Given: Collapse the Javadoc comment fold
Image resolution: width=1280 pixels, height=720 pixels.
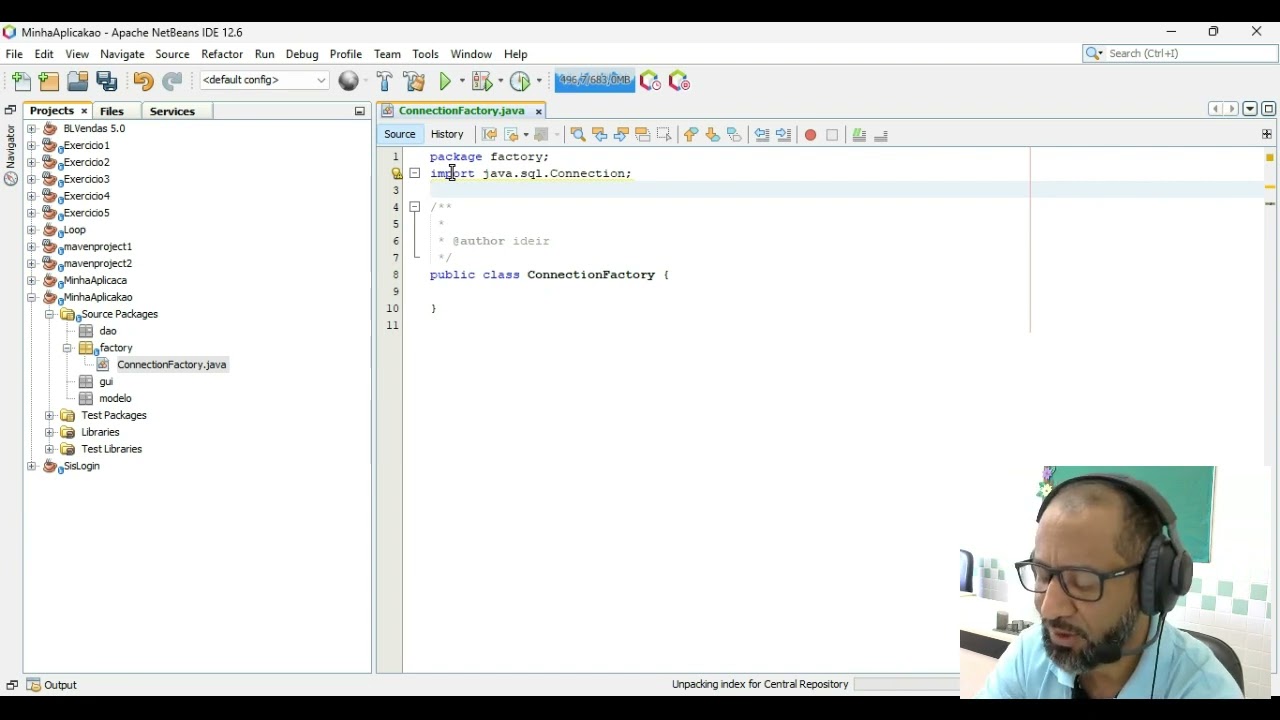Looking at the screenshot, I should tap(414, 207).
